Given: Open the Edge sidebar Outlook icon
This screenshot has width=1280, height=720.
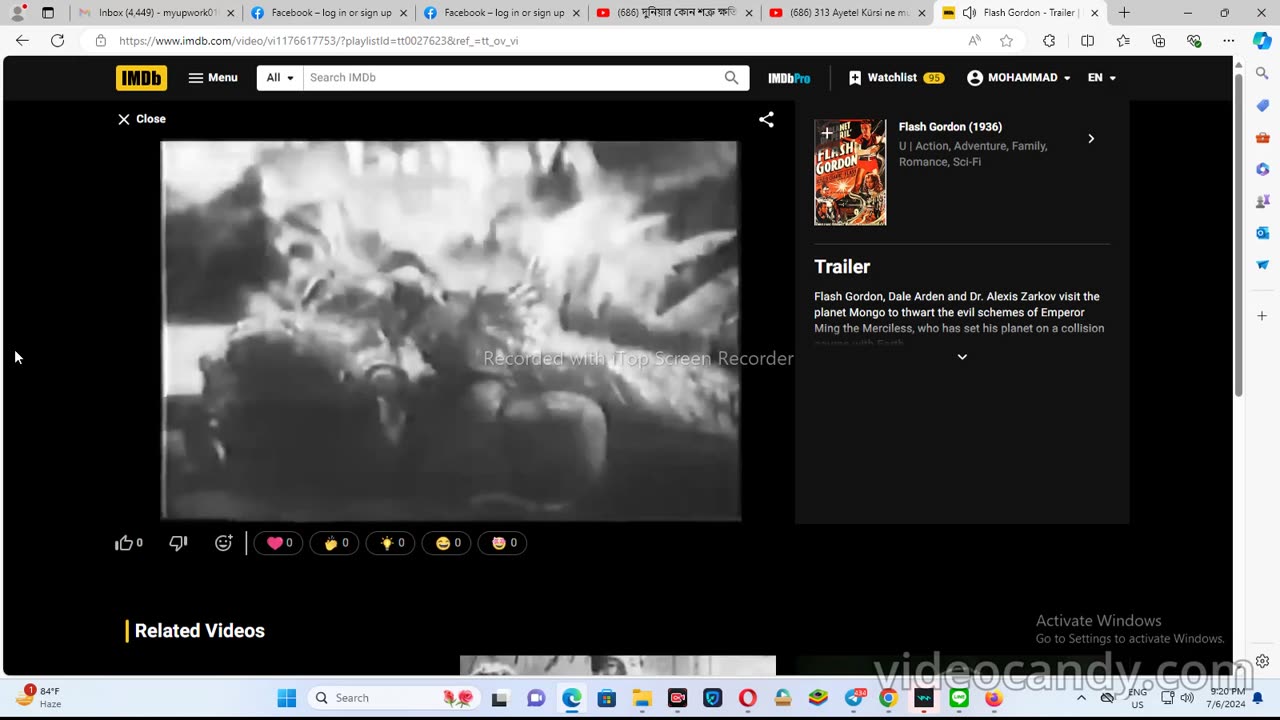Looking at the screenshot, I should coord(1262,233).
